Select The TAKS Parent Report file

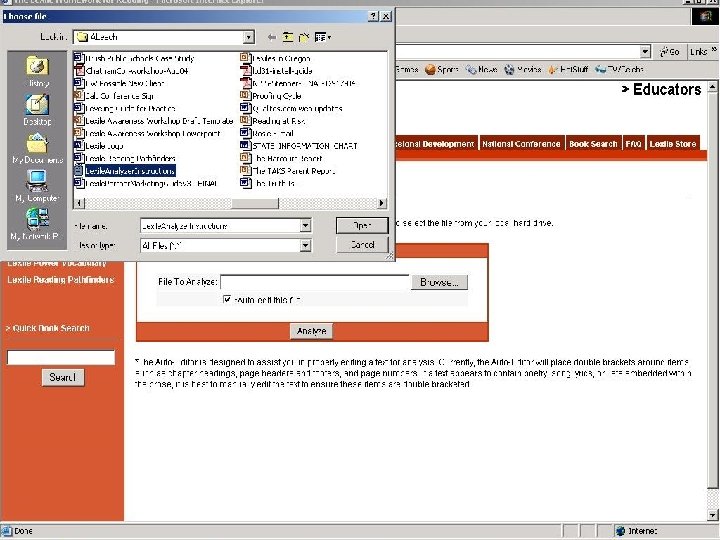pyautogui.click(x=288, y=171)
